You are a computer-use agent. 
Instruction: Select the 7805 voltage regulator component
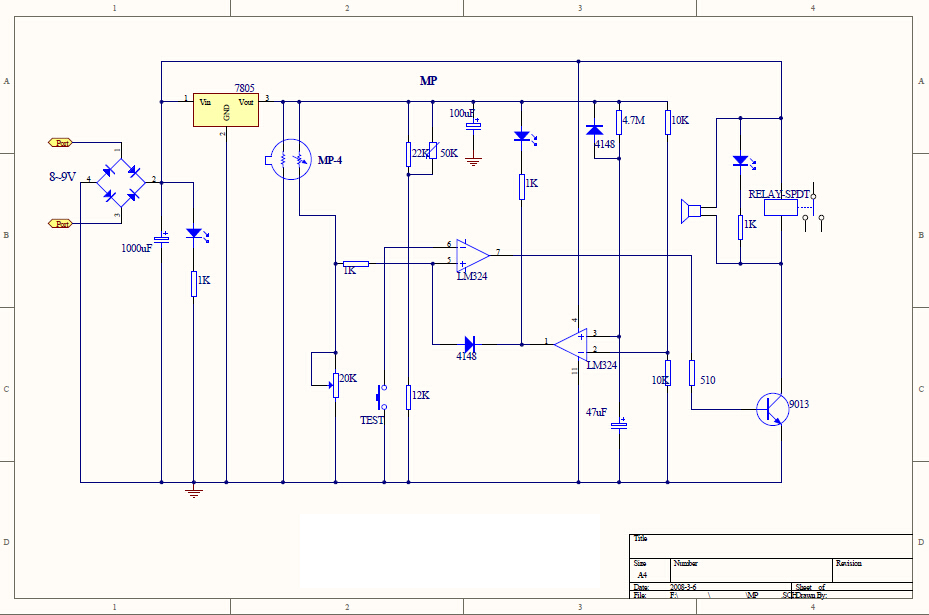[x=226, y=110]
